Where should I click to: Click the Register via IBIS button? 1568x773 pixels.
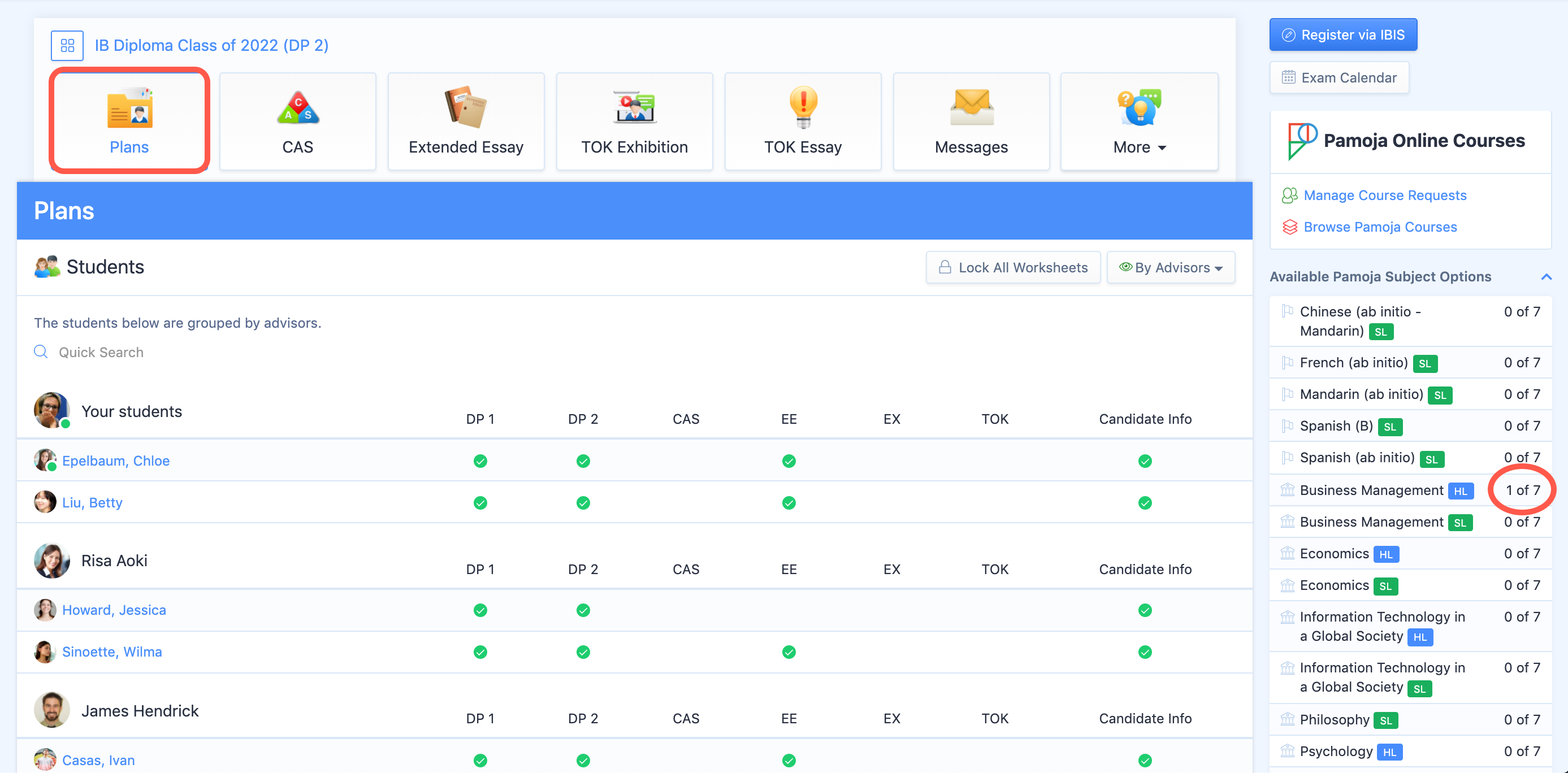tap(1343, 34)
